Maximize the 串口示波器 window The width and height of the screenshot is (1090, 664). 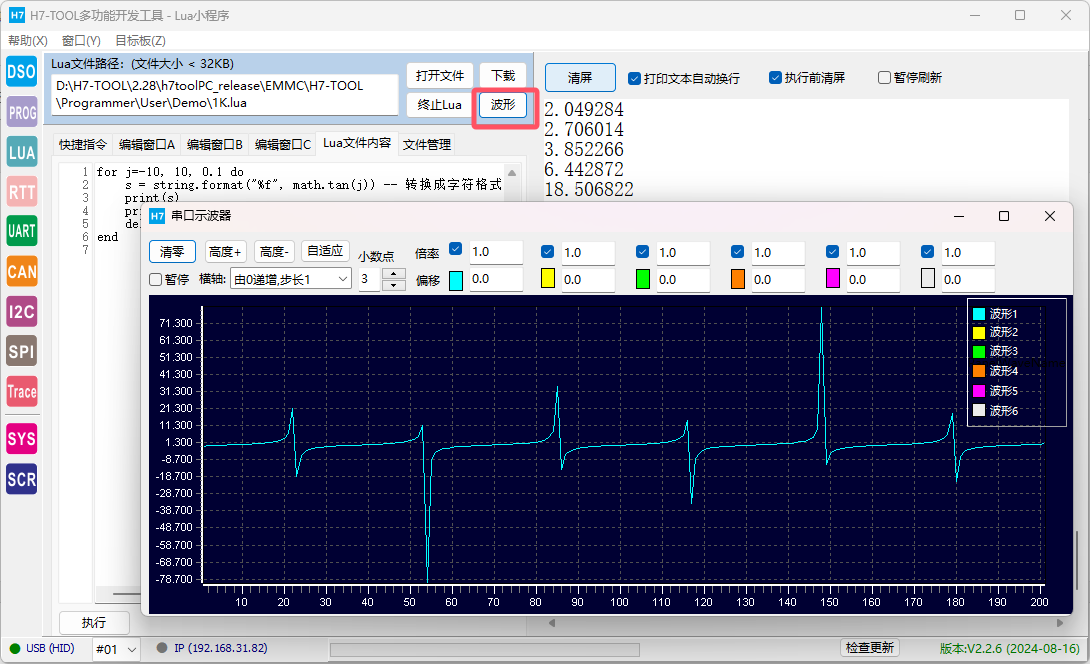click(x=1004, y=216)
